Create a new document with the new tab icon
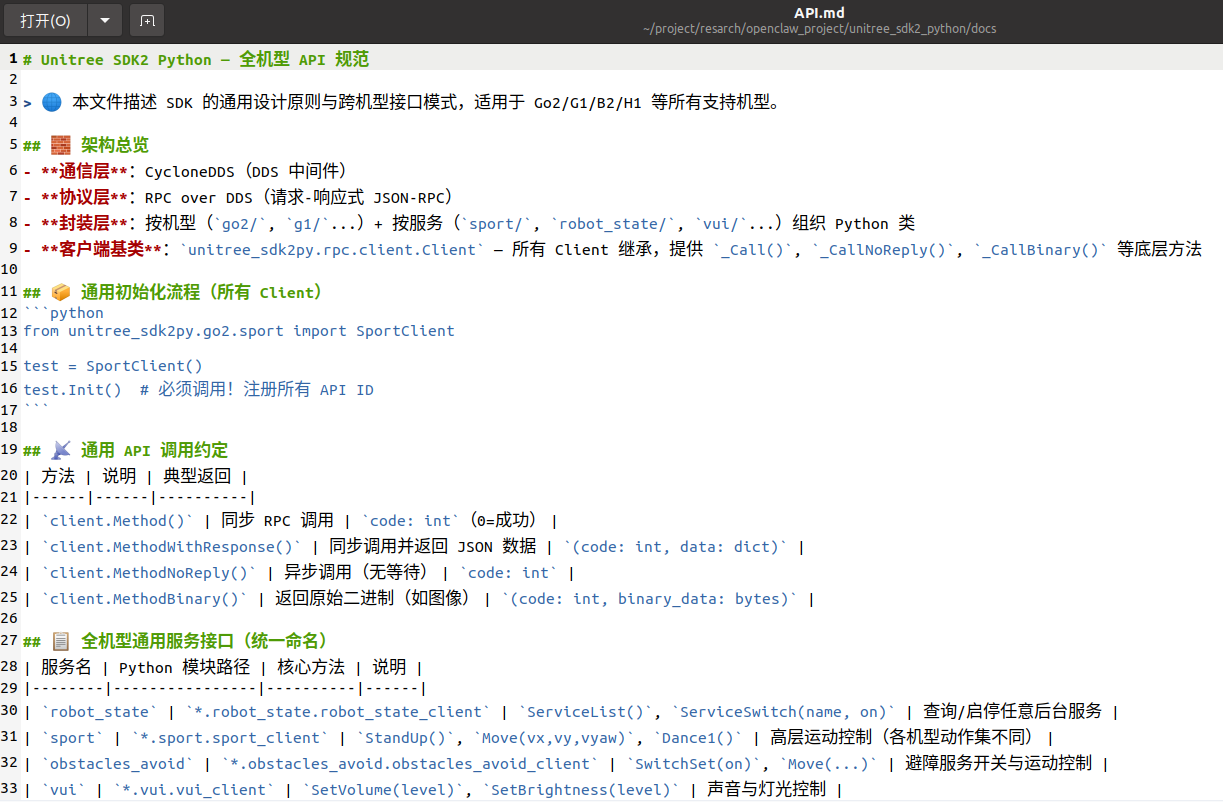Viewport: 1223px width, 802px height. [147, 20]
